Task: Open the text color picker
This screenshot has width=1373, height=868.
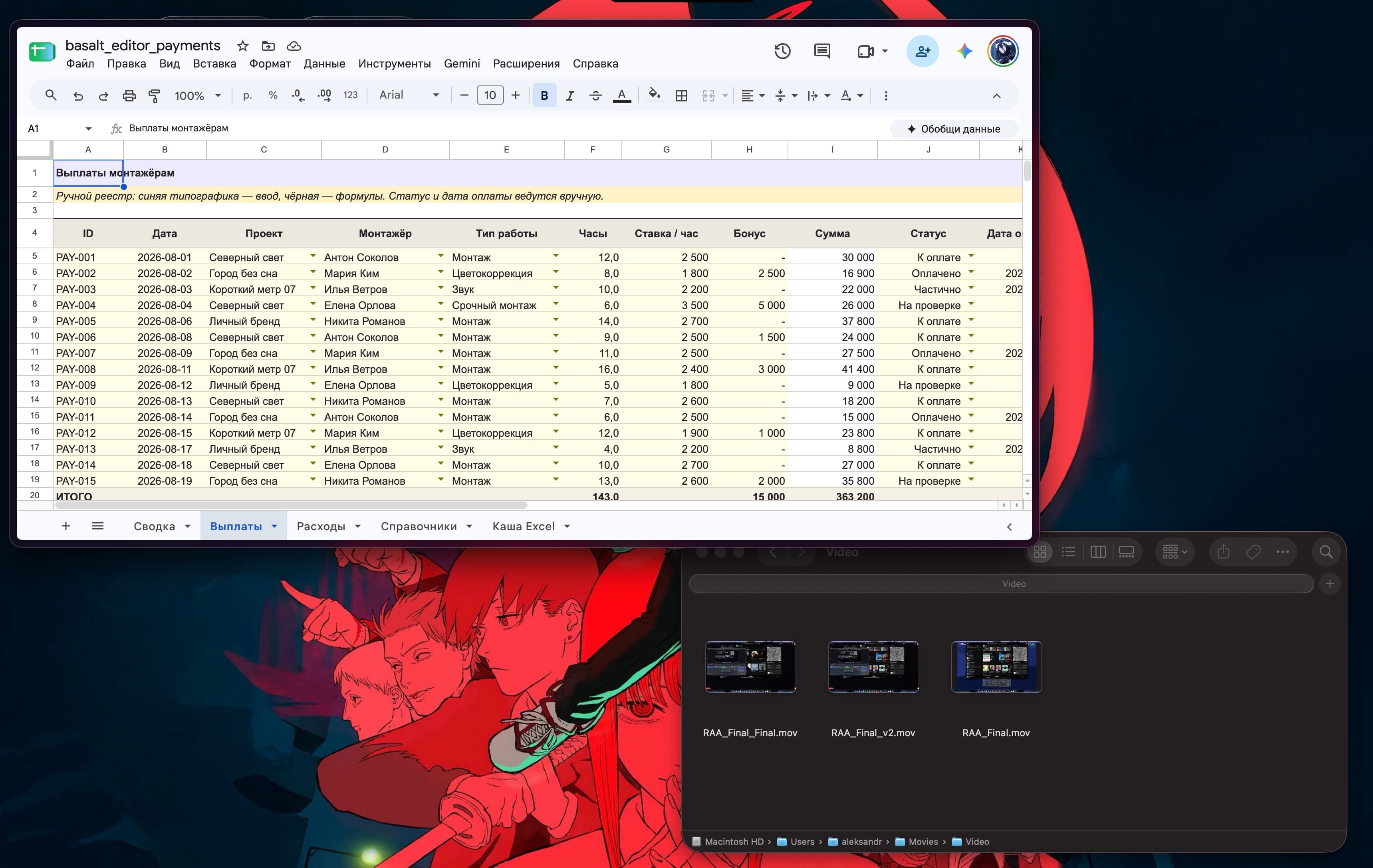Action: tap(621, 96)
